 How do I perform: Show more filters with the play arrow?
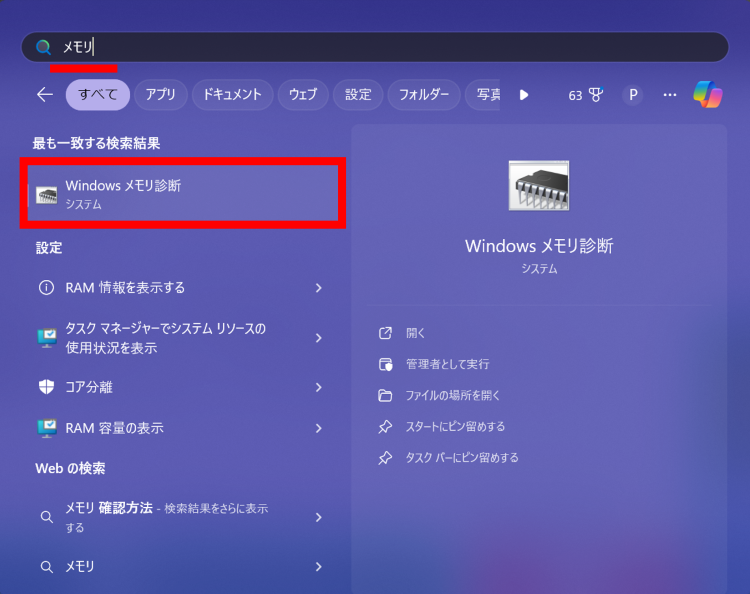point(524,95)
